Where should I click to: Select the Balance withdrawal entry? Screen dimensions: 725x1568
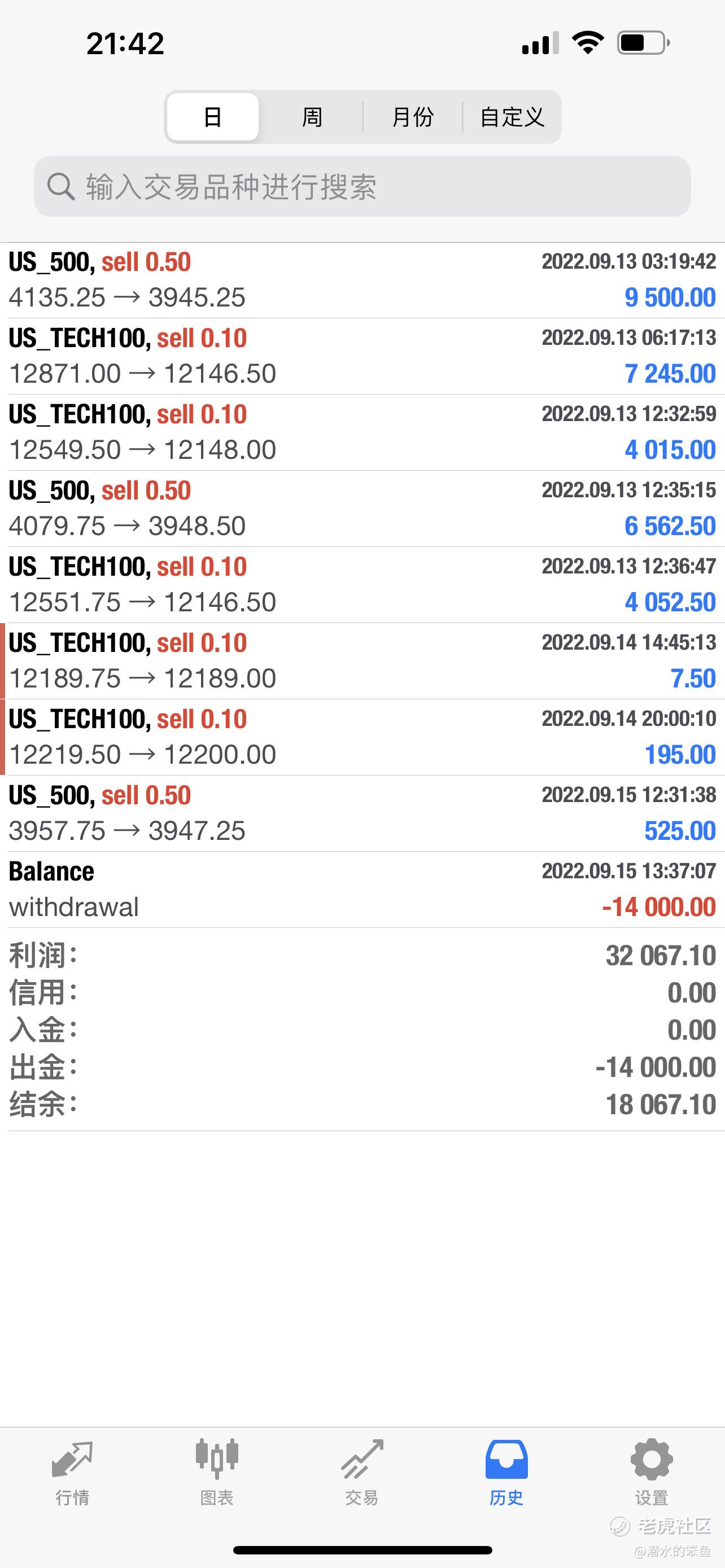(x=362, y=890)
